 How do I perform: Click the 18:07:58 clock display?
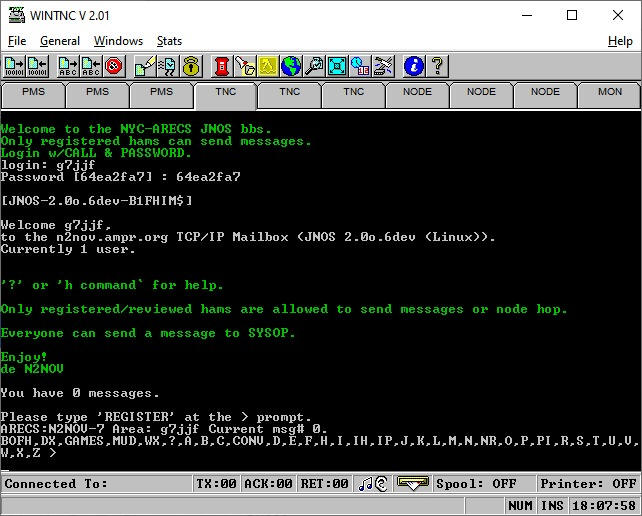pyautogui.click(x=604, y=506)
